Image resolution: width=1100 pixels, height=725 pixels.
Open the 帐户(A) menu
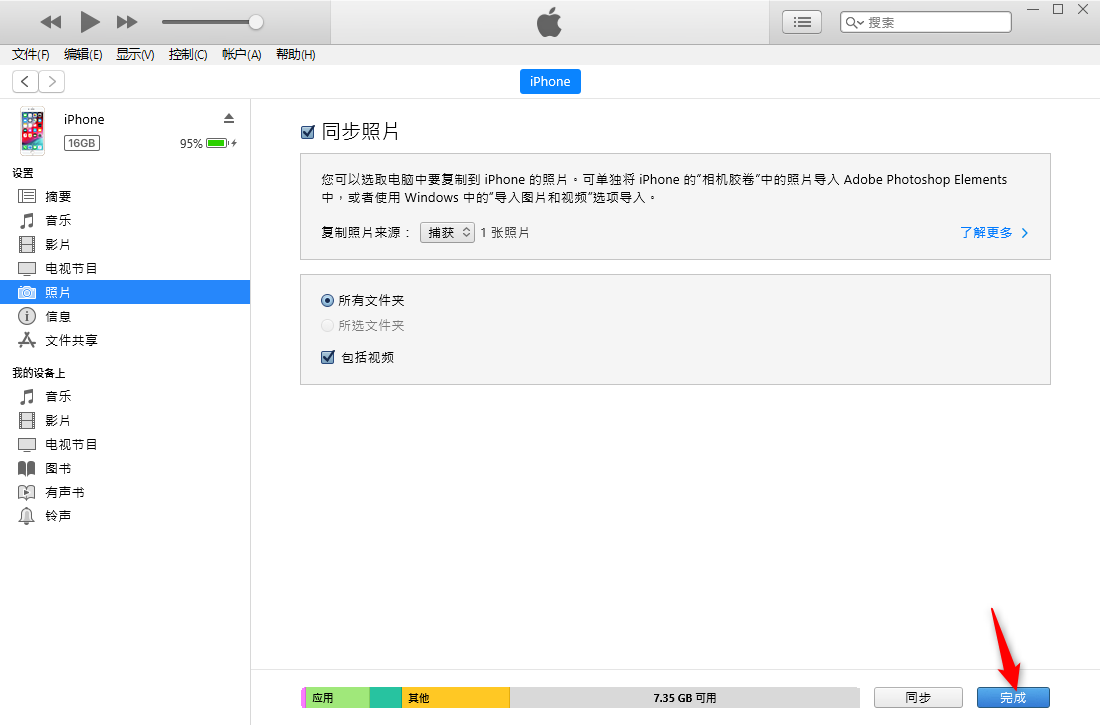tap(241, 55)
